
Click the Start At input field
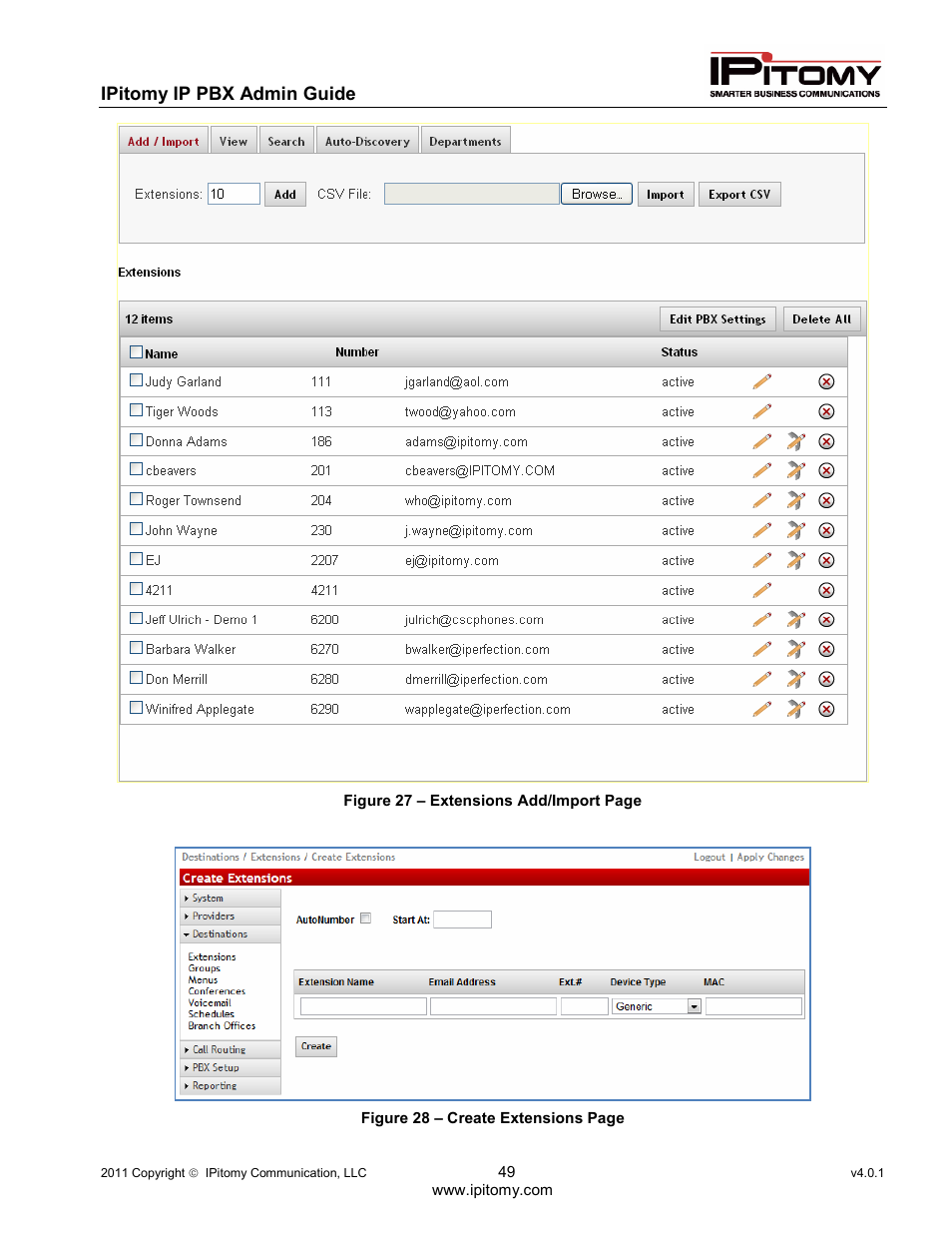(x=462, y=920)
